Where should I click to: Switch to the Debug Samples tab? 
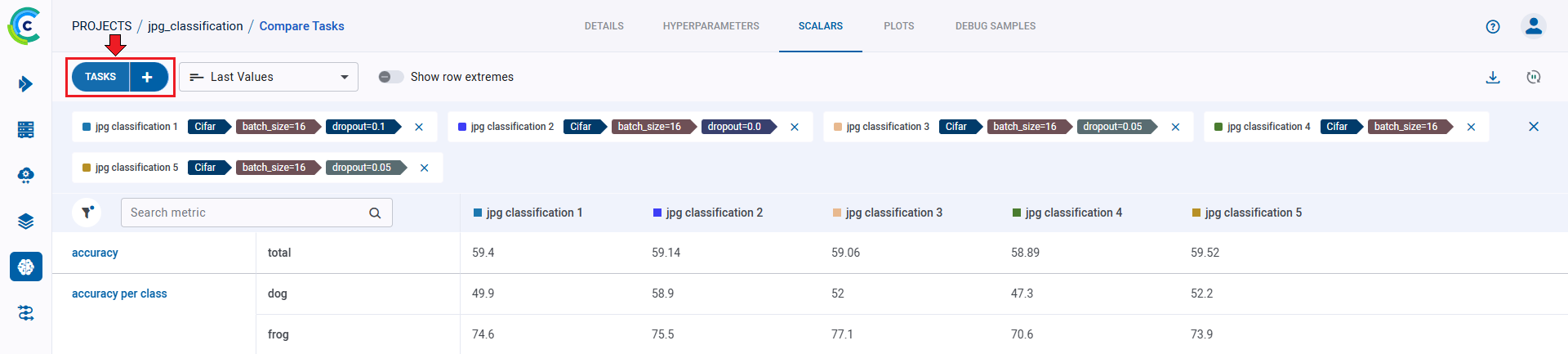click(995, 26)
